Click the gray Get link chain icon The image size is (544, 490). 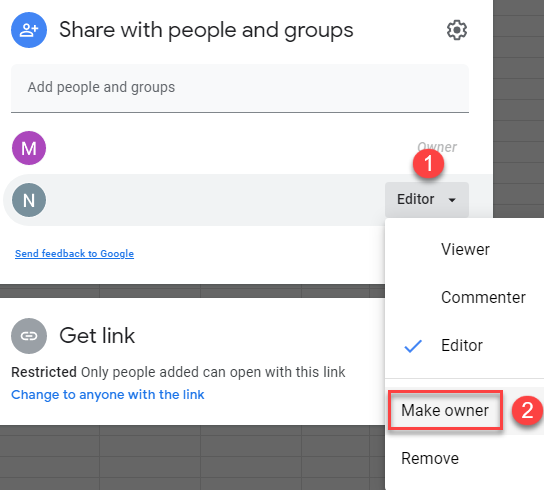[x=29, y=336]
